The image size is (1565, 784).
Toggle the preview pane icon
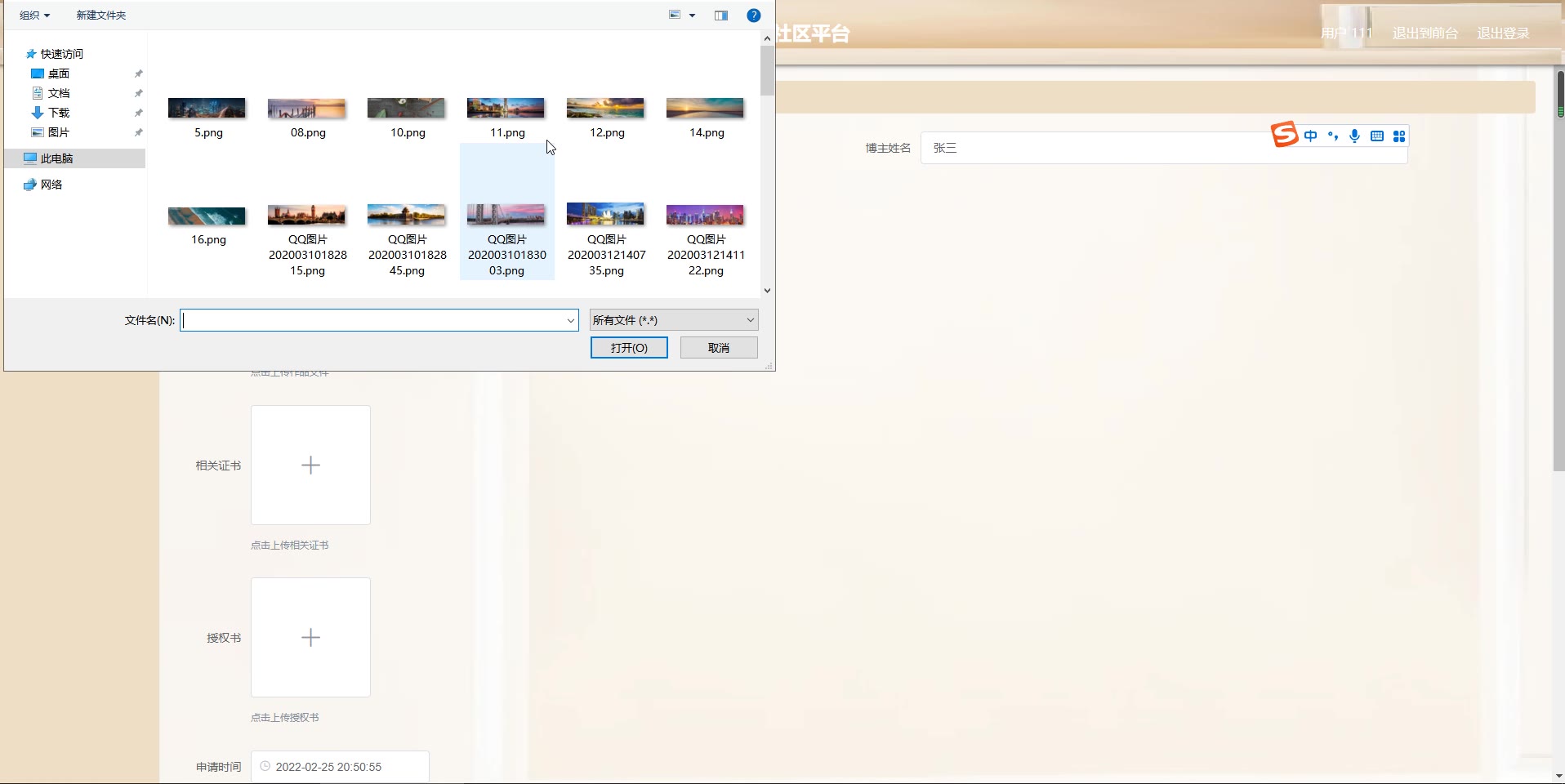721,16
